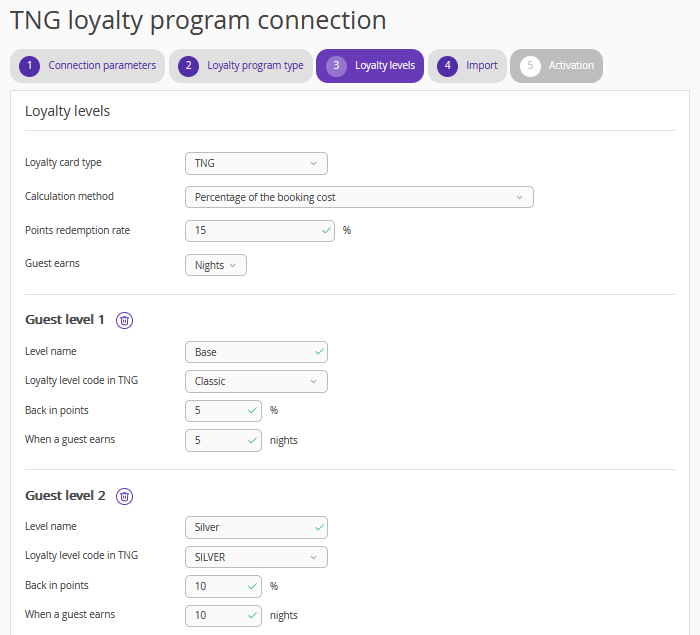Click step 5 number circle
The image size is (700, 635).
pos(530,66)
